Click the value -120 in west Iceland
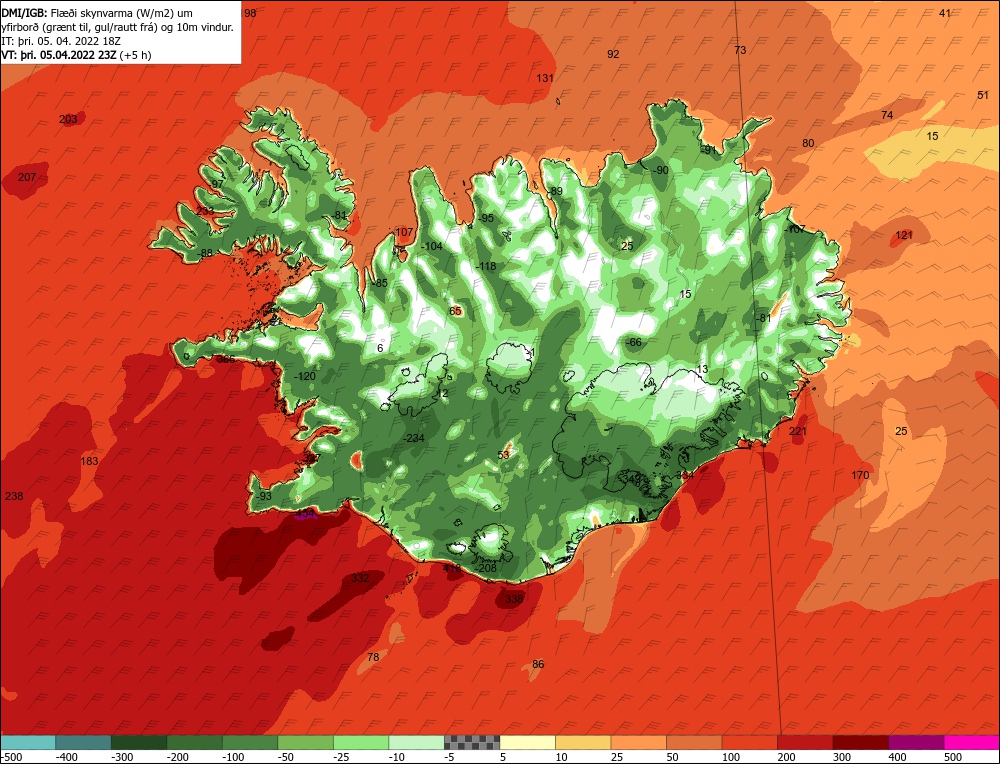Screen dimensions: 1000x764 [x=305, y=376]
